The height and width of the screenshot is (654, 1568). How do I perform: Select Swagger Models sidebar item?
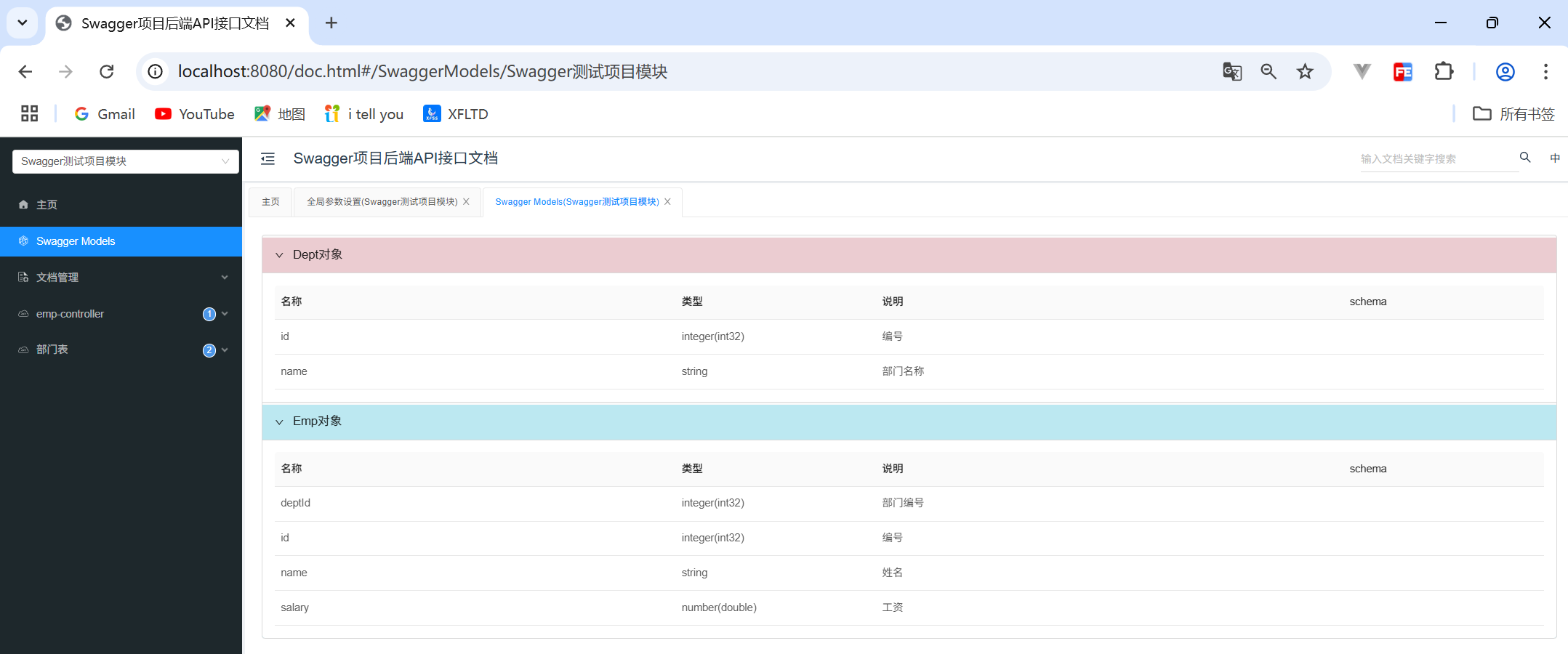click(x=121, y=241)
